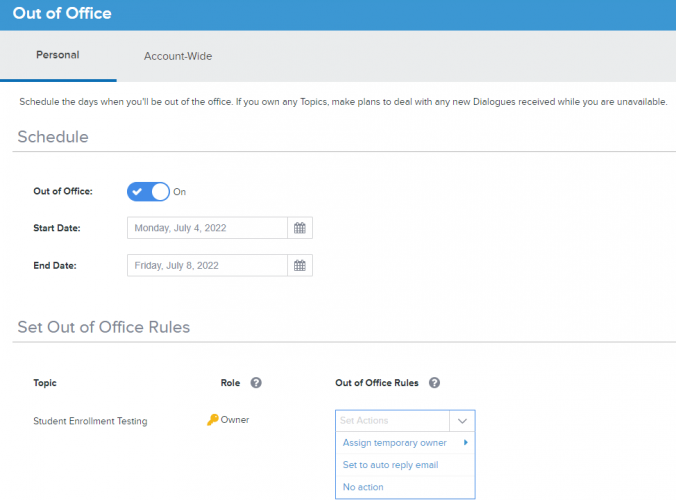The width and height of the screenshot is (676, 500).
Task: Click the End Date input field
Action: click(207, 265)
